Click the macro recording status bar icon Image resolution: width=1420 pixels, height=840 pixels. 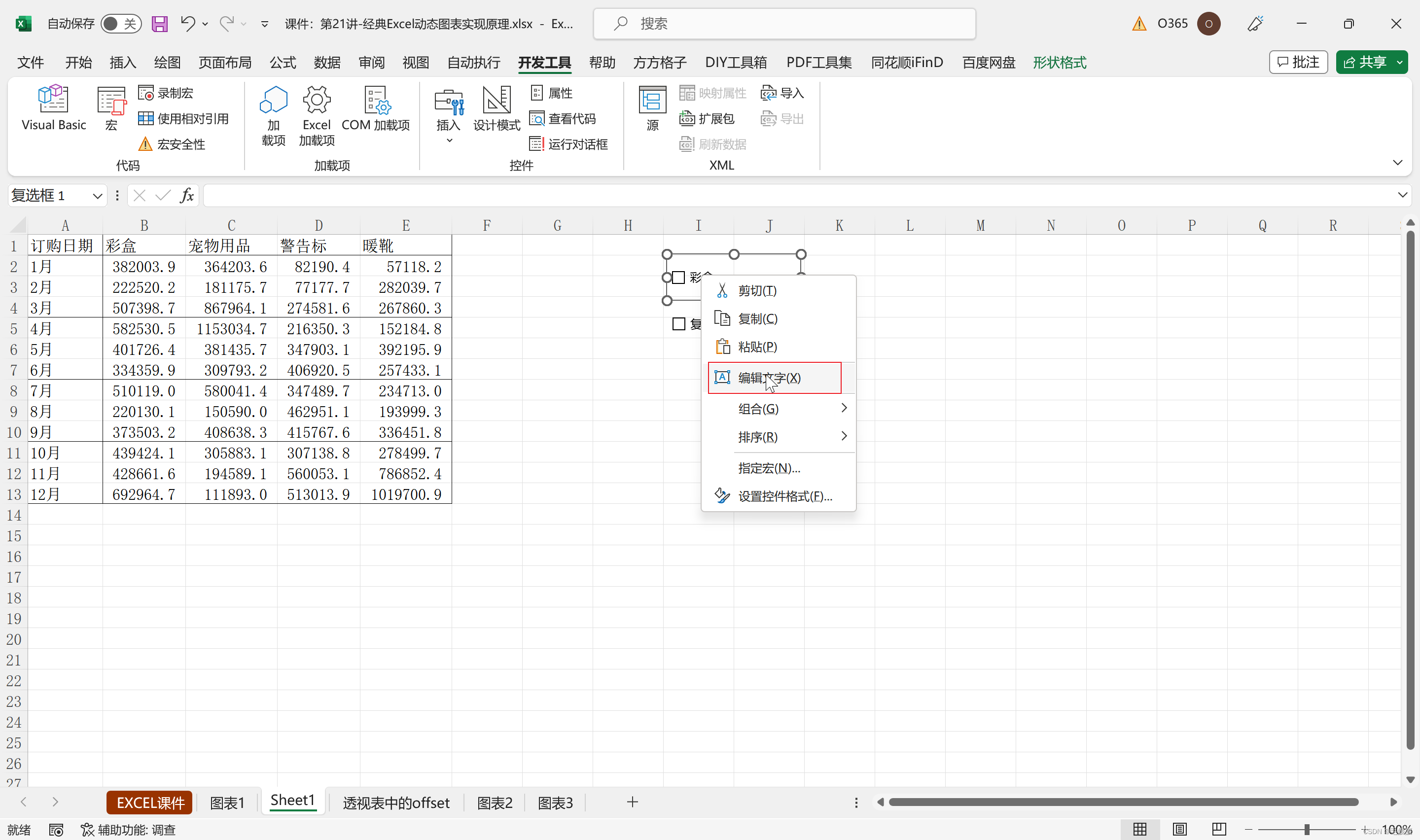(55, 830)
